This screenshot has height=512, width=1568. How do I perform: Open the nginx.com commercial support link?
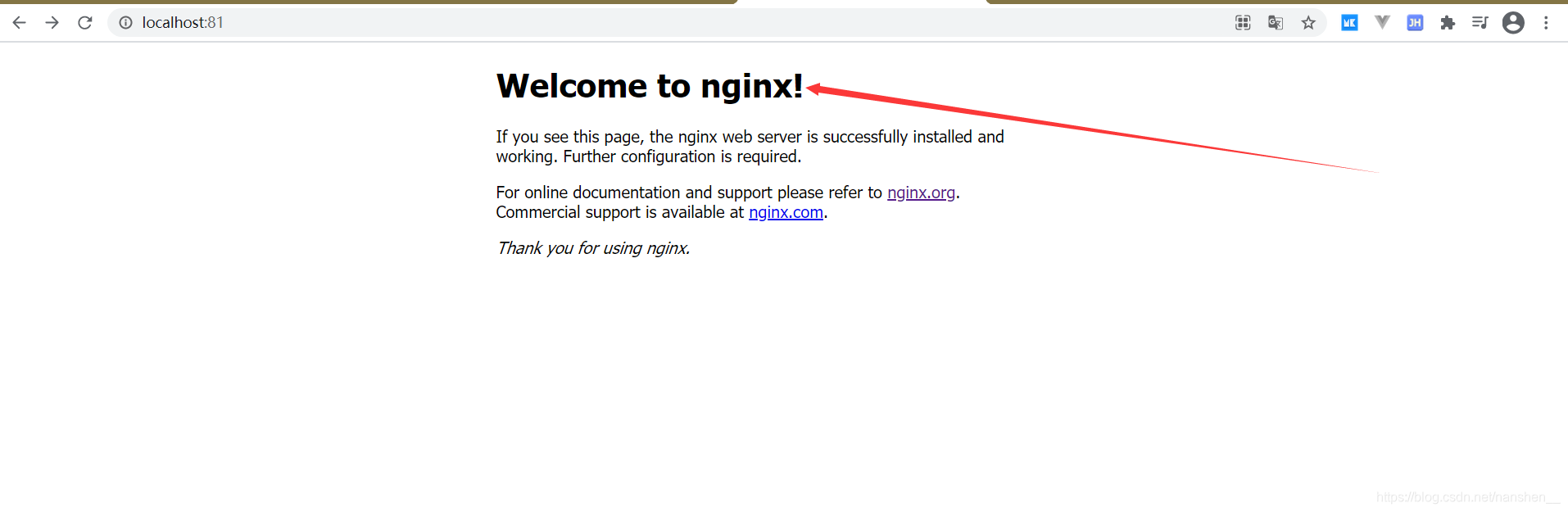(786, 212)
